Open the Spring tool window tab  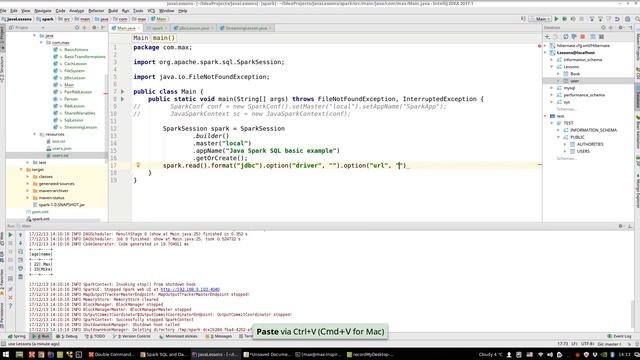(17, 336)
